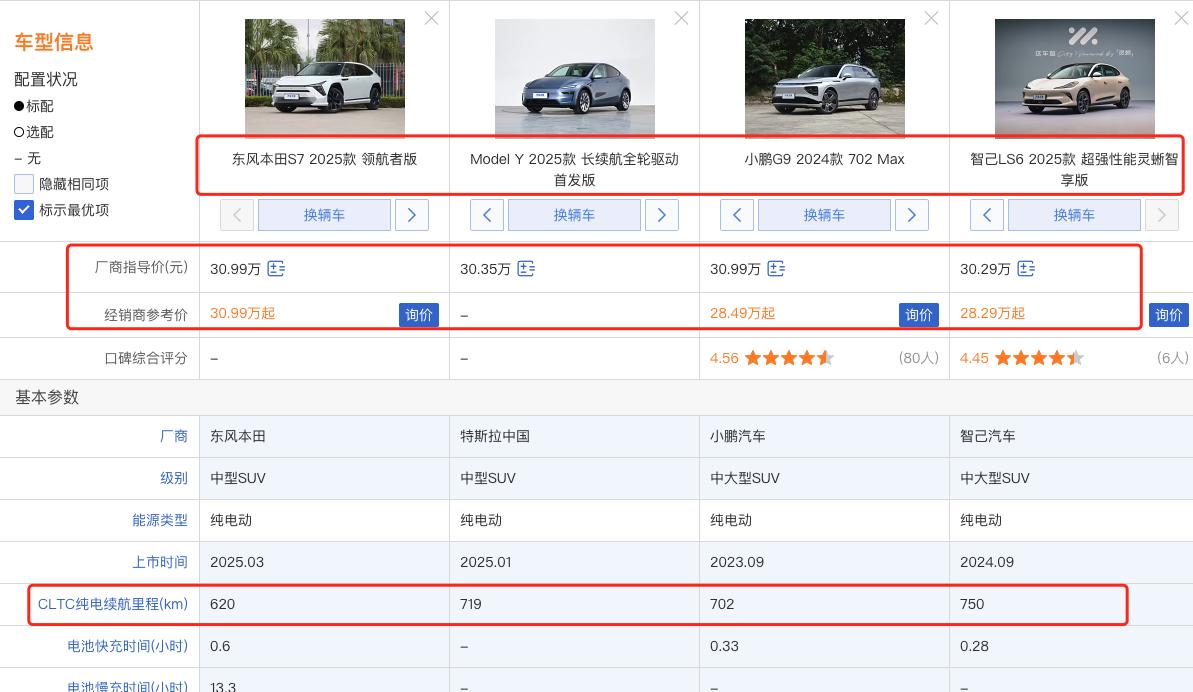Remove 小鹏G9 column with its X icon

pos(931,17)
